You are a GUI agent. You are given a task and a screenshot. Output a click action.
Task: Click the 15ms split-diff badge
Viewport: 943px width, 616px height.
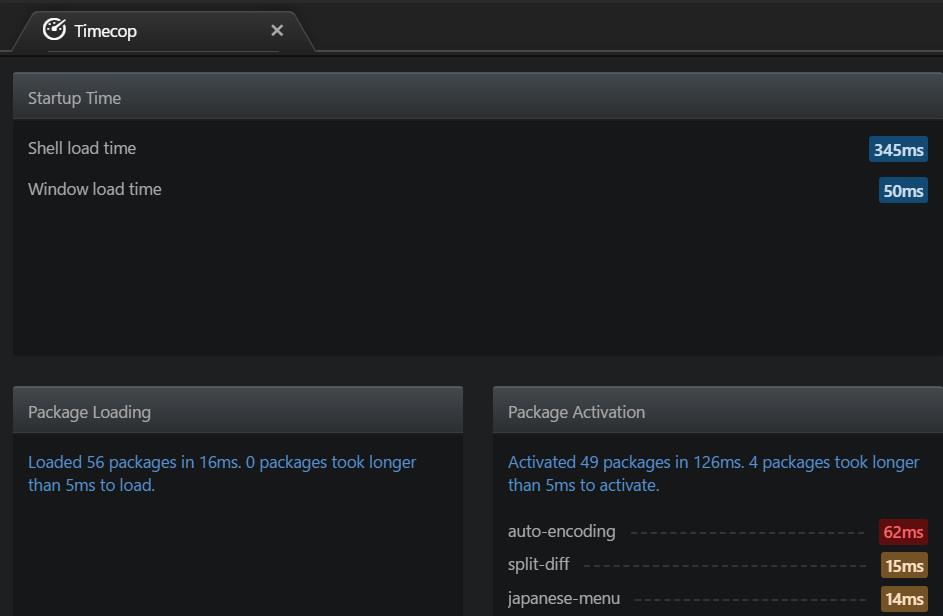tap(904, 565)
